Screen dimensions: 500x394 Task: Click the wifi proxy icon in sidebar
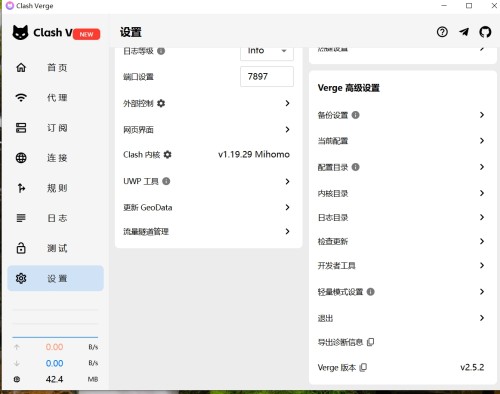[21, 97]
